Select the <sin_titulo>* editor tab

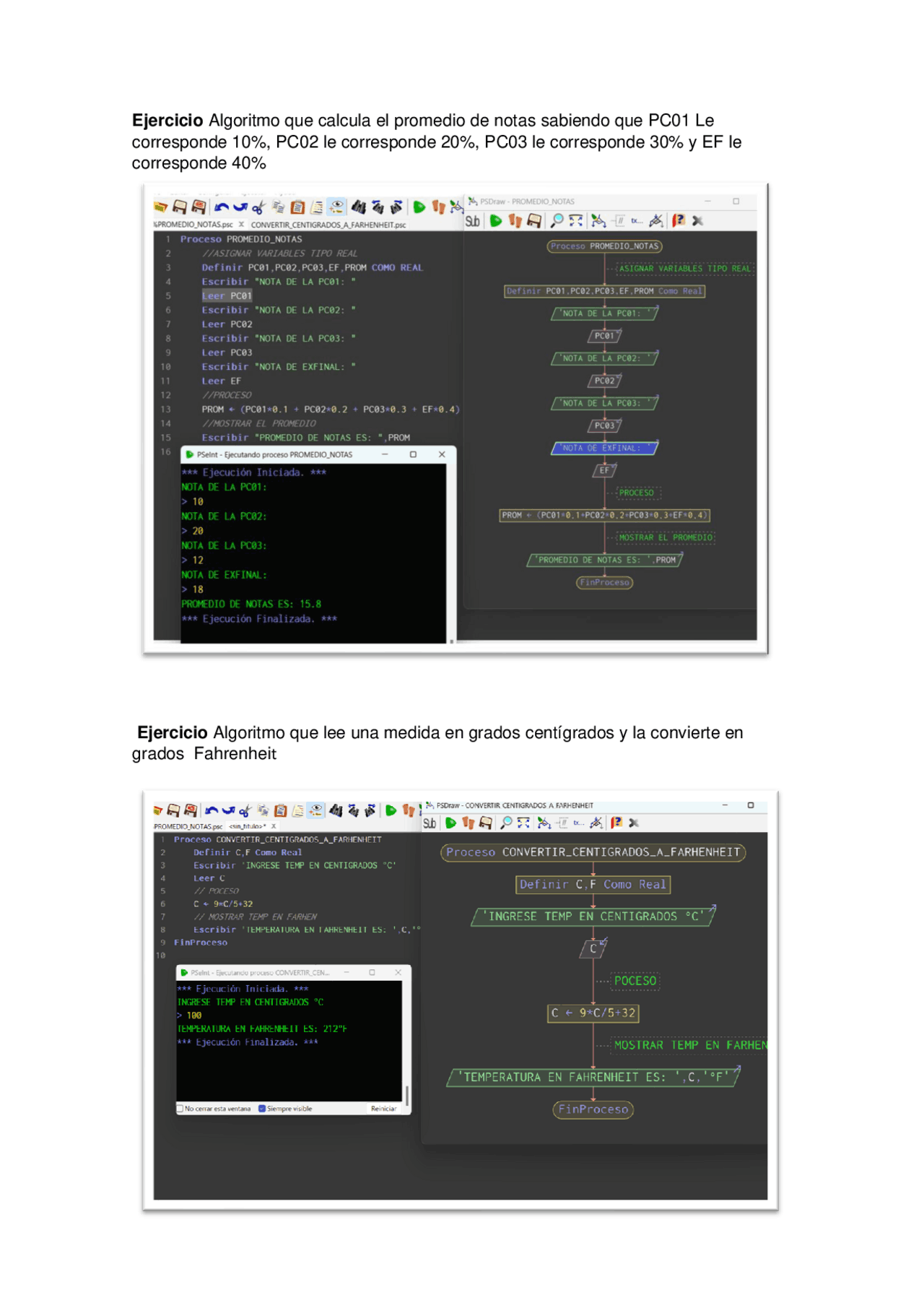247,826
